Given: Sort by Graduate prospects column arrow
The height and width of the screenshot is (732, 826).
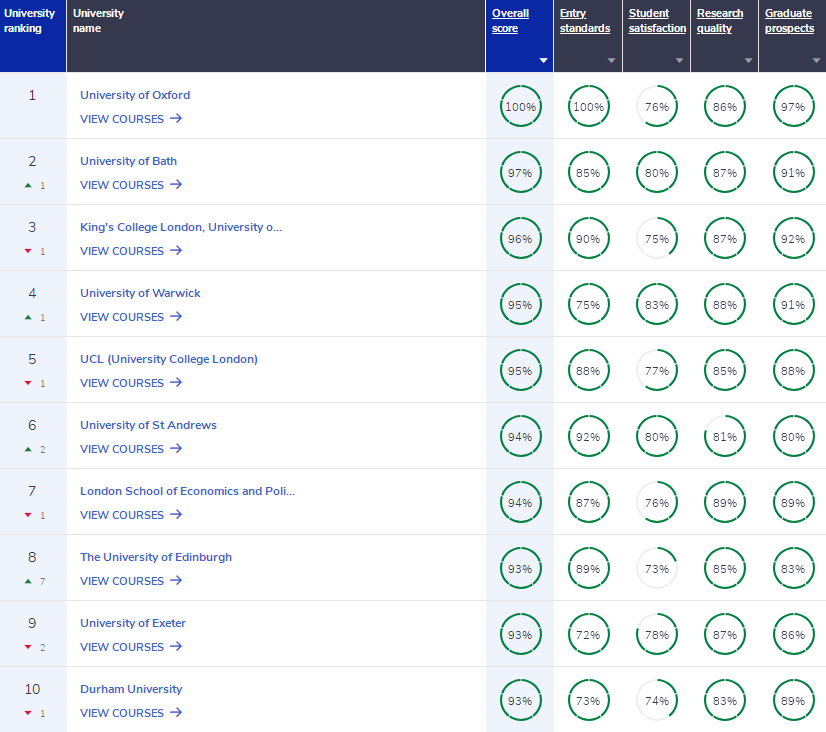Looking at the screenshot, I should click(x=817, y=61).
